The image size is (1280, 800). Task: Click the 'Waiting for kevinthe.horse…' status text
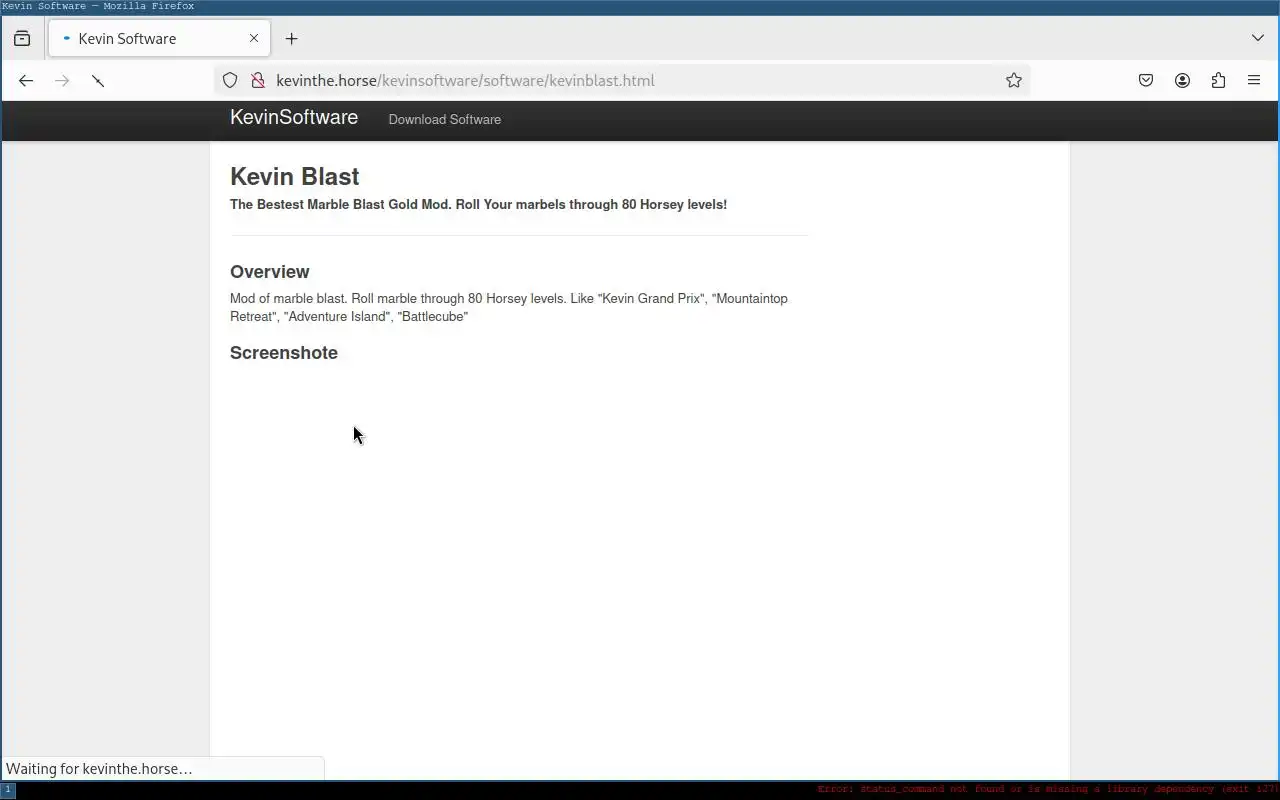[x=99, y=768]
